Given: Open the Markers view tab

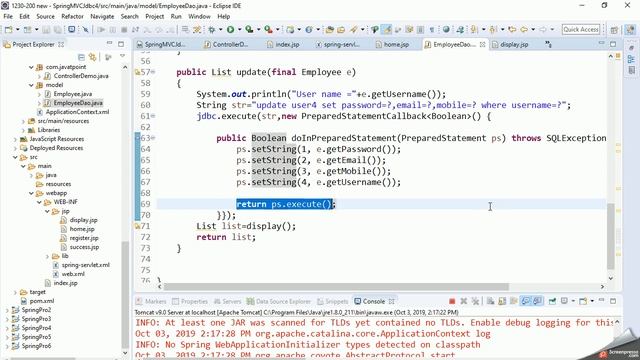Looking at the screenshot, I should [x=151, y=301].
